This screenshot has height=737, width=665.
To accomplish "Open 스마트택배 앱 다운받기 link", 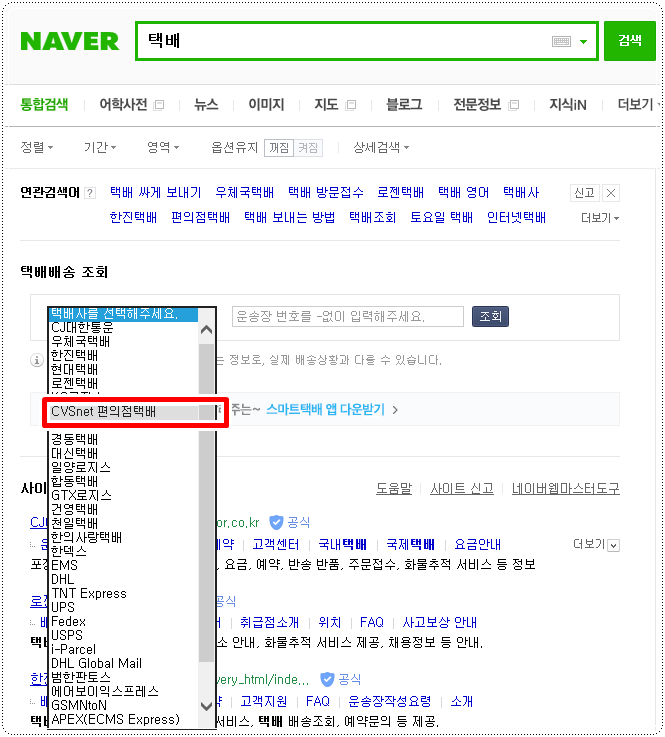I will click(325, 409).
